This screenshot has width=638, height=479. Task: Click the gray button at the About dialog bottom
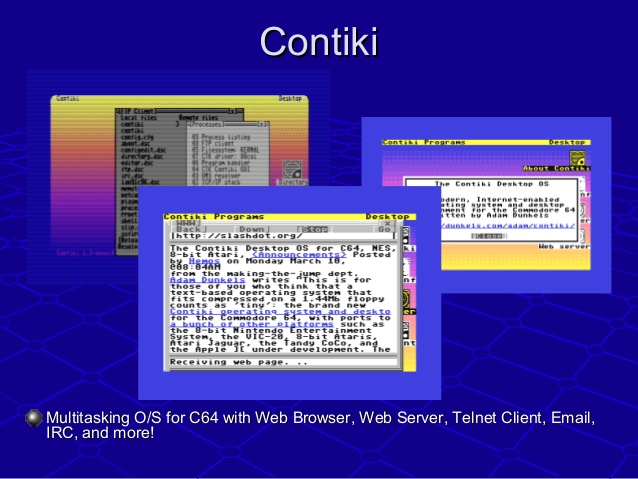[487, 236]
